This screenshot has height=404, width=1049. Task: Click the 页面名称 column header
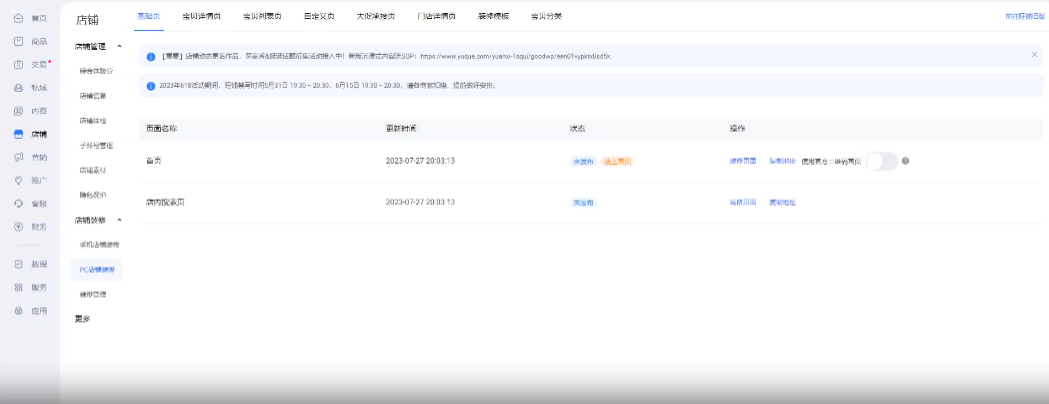[x=161, y=128]
